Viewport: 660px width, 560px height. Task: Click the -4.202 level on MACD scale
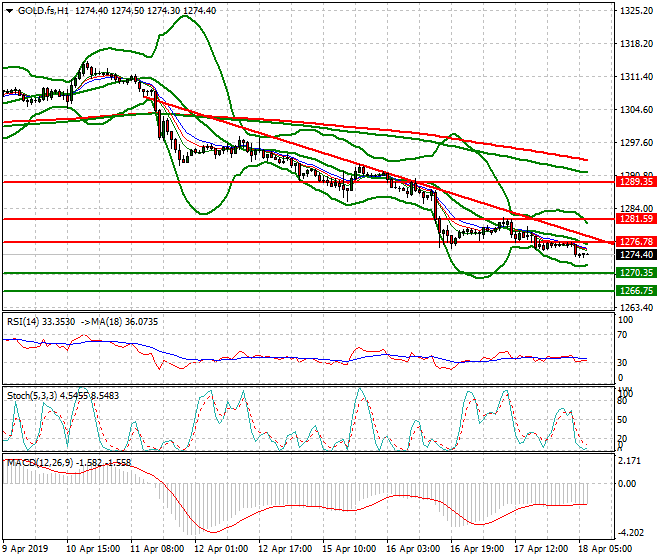click(632, 533)
